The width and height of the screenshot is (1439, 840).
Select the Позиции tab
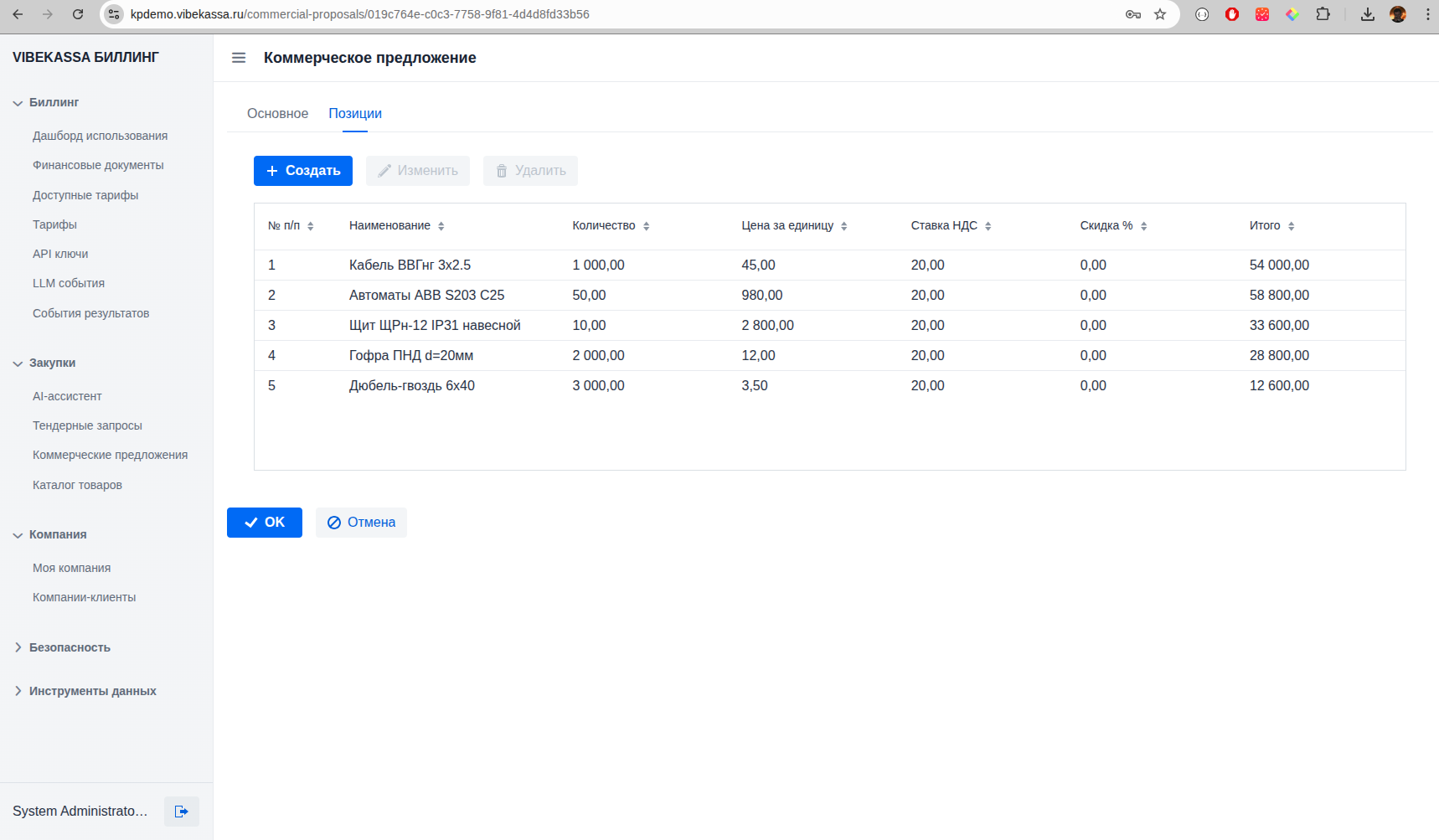[x=355, y=114]
